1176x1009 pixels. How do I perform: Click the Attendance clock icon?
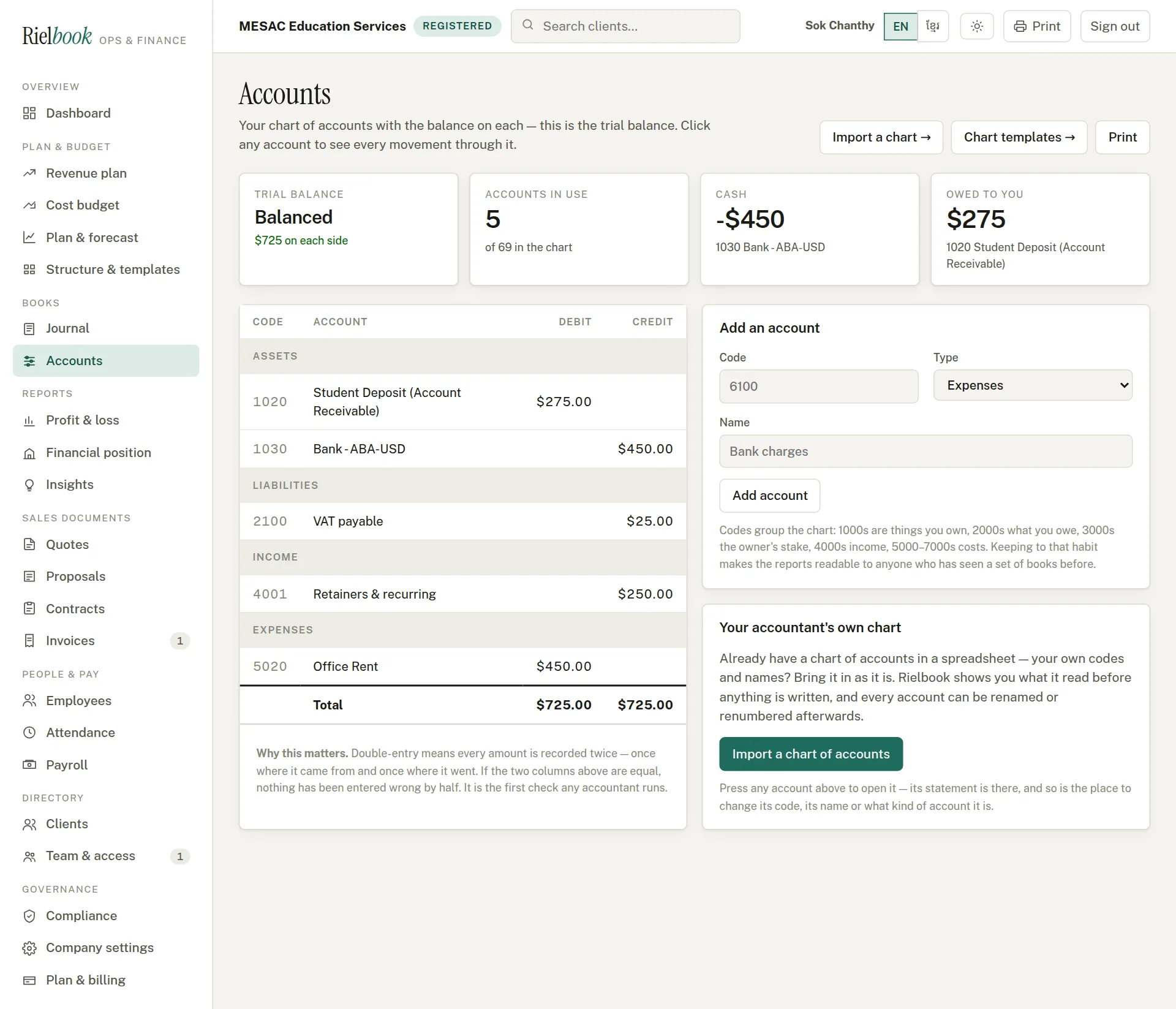tap(29, 733)
